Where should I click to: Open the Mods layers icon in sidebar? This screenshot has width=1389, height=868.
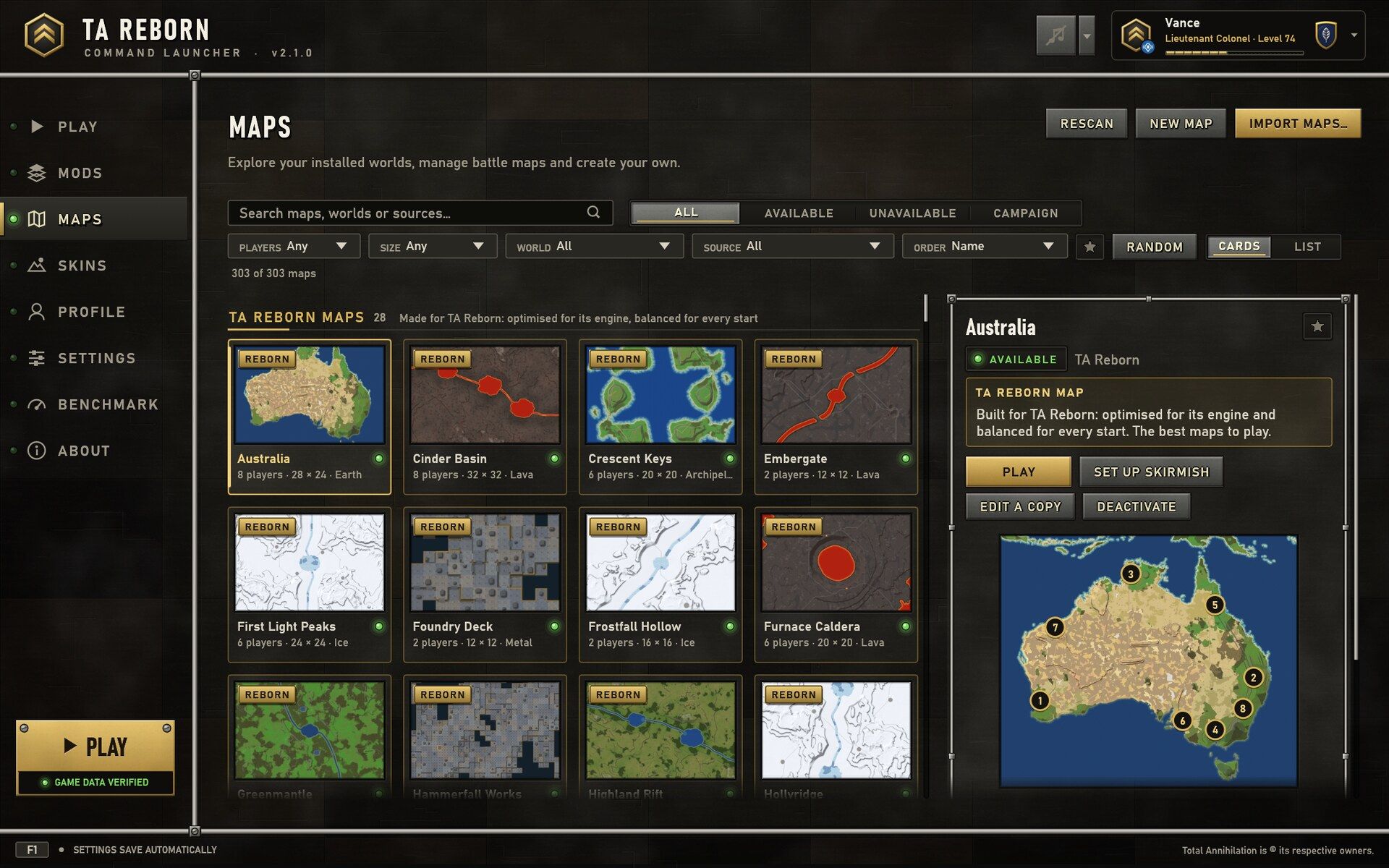36,173
